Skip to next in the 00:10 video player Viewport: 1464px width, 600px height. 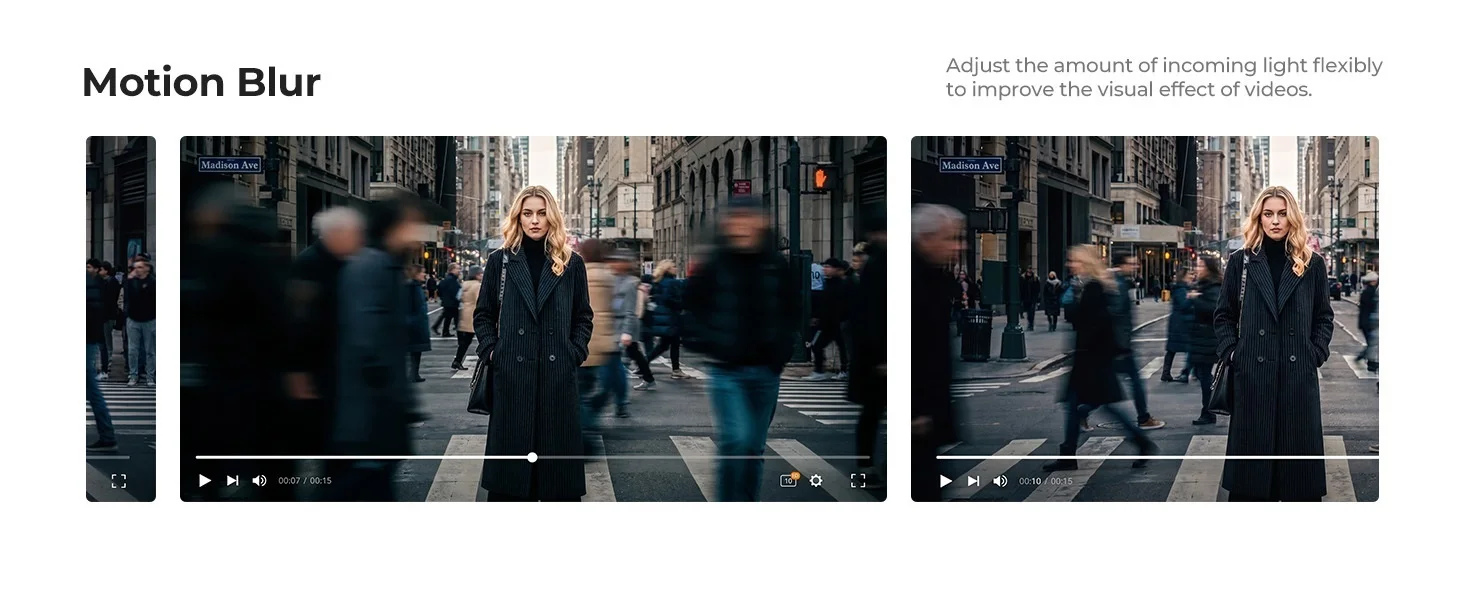pos(973,481)
